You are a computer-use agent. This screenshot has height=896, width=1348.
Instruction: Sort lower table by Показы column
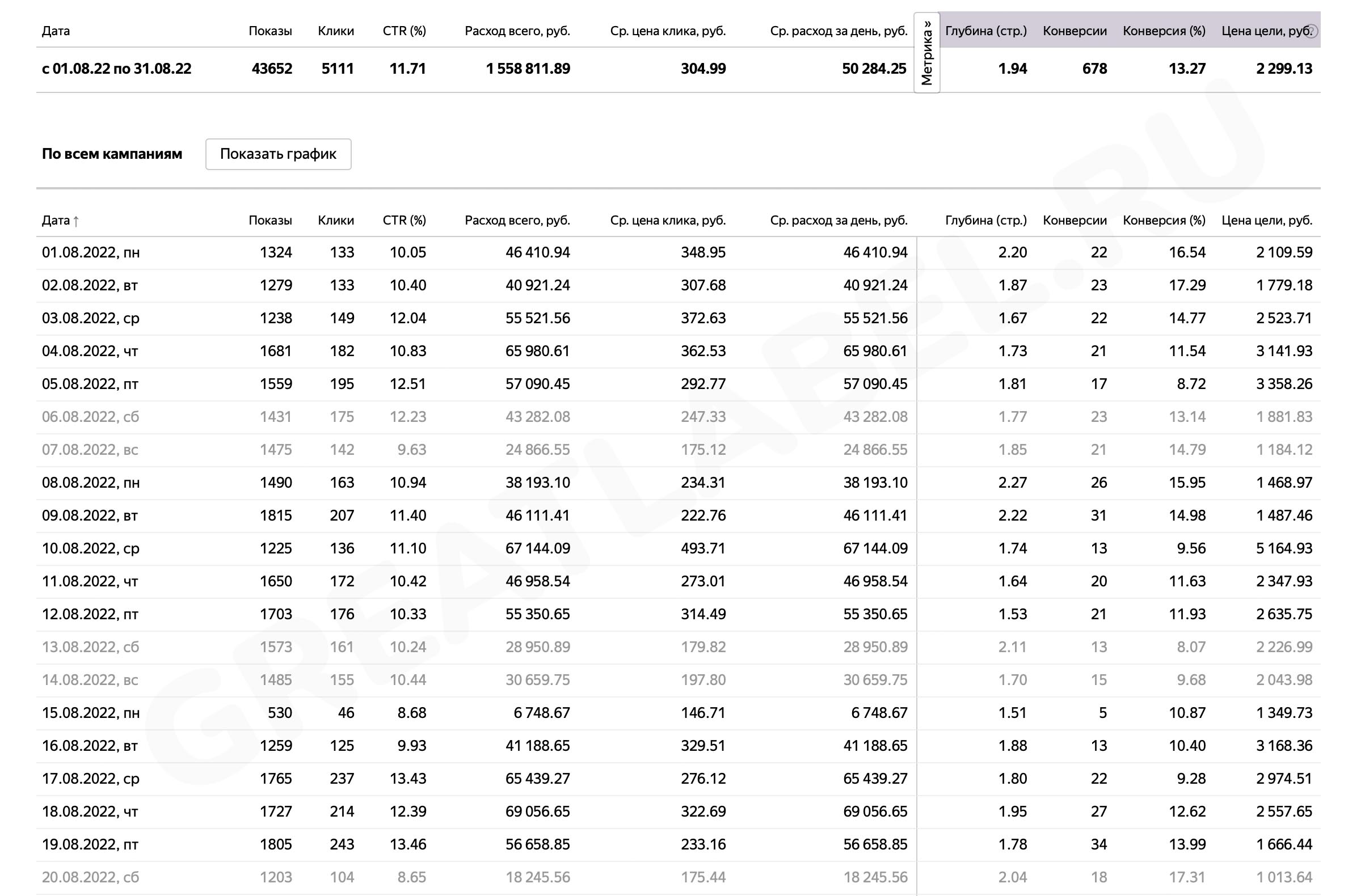click(x=271, y=220)
